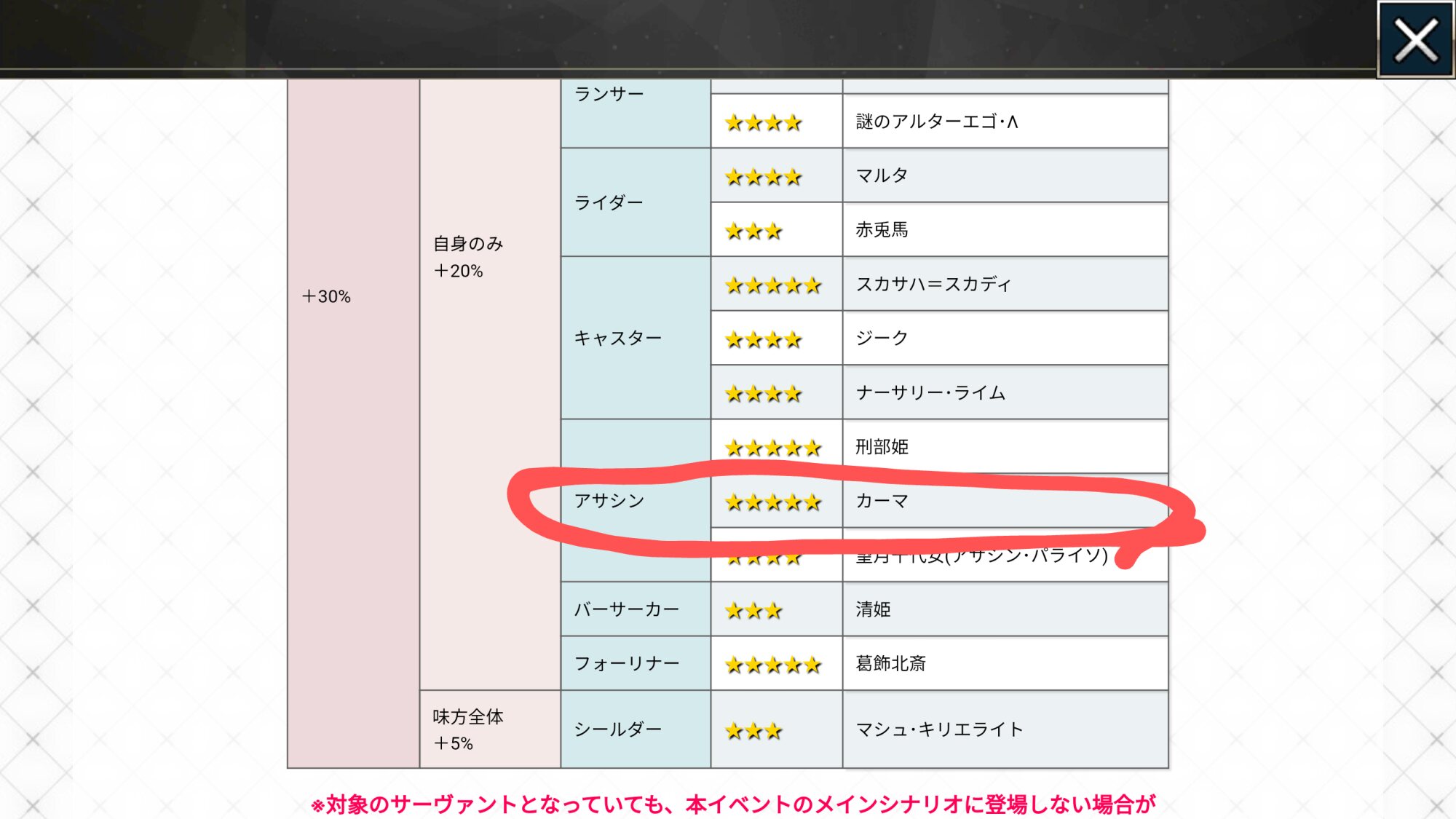The image size is (1456, 819).
Task: Click the four-star rating beside マルタ
Action: [763, 177]
